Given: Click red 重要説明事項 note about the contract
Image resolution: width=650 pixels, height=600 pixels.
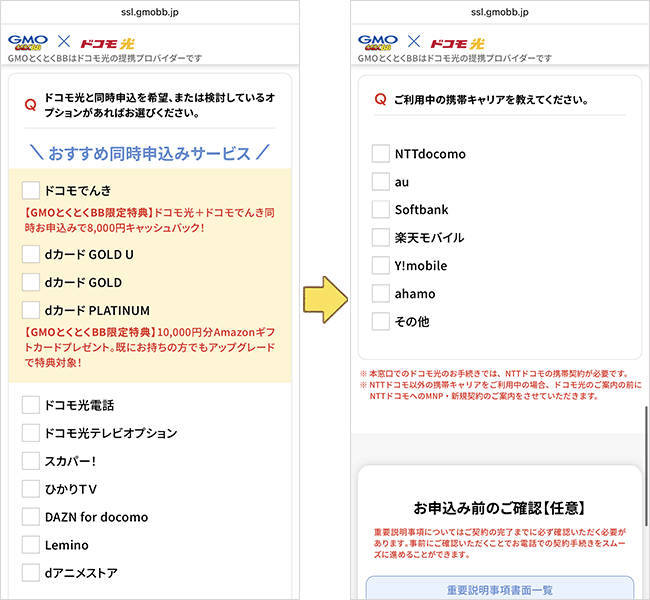Looking at the screenshot, I should (500, 543).
